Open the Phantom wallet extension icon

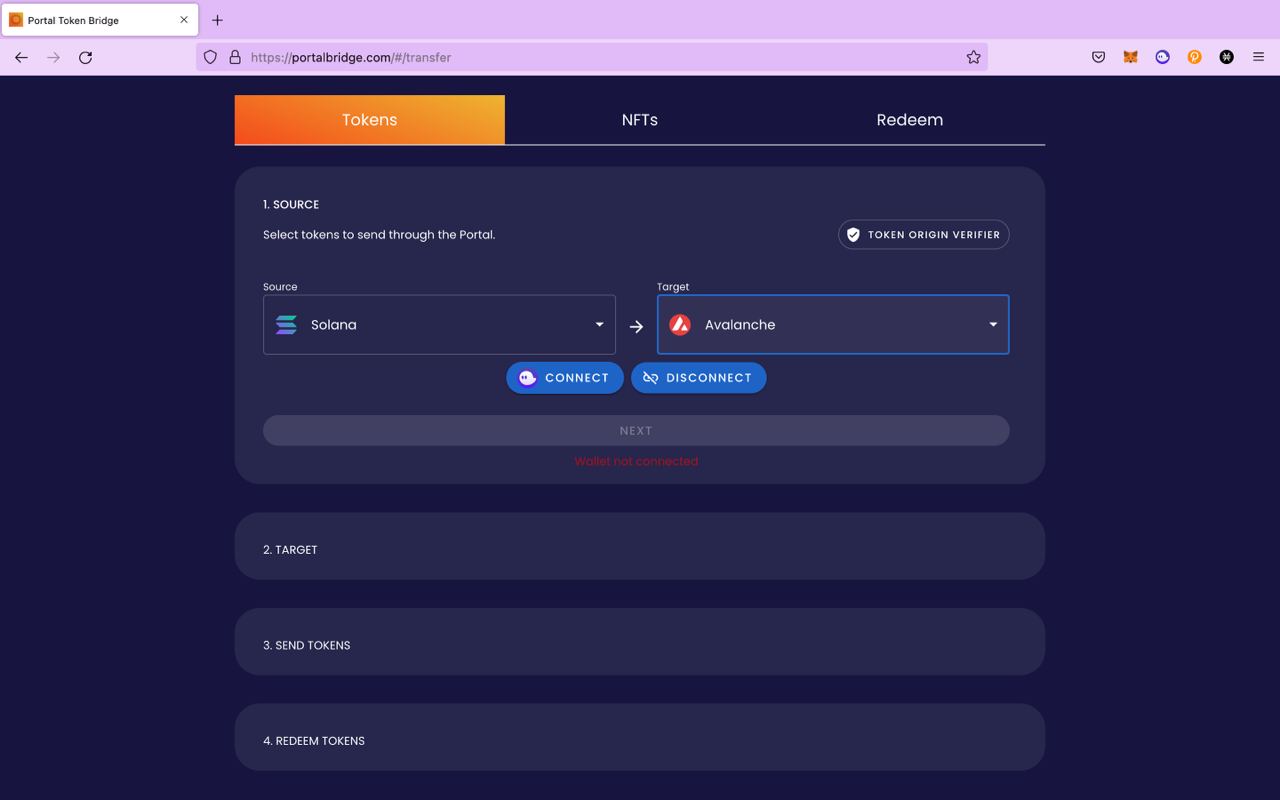tap(1162, 57)
